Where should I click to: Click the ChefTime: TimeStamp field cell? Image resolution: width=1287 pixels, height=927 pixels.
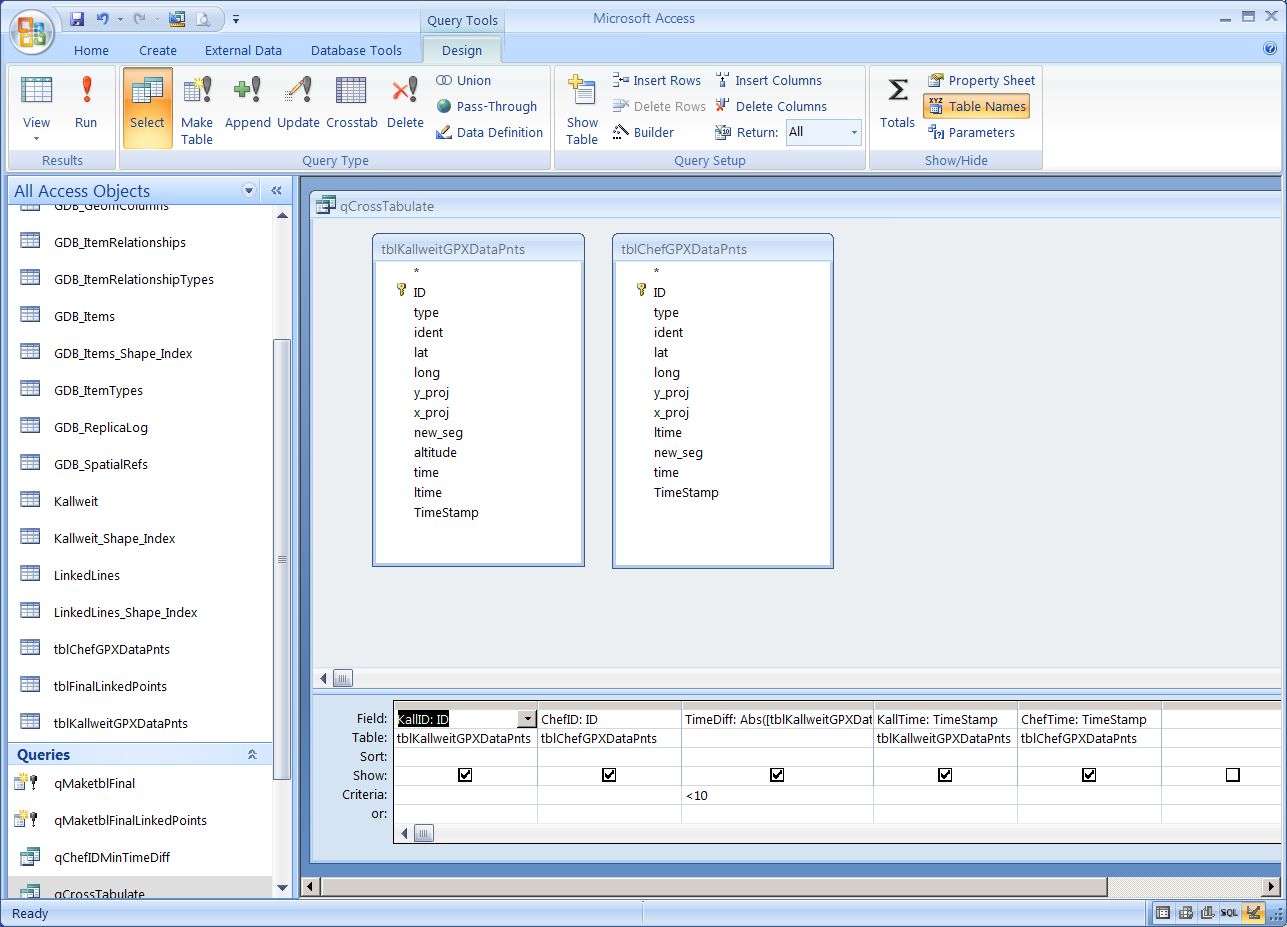tap(1089, 719)
